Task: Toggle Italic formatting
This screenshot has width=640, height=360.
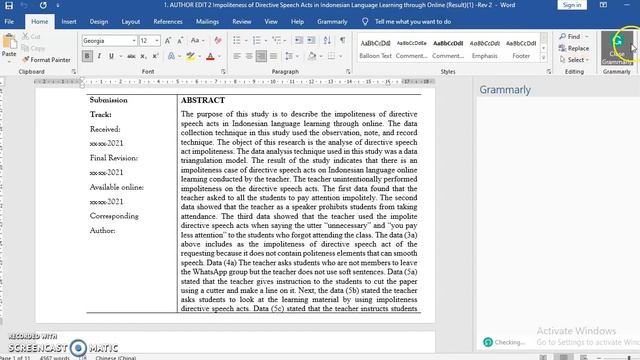Action: point(99,56)
